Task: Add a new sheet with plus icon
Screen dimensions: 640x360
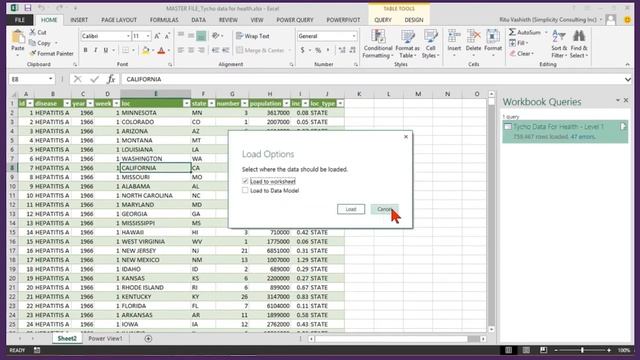Action: [x=148, y=339]
